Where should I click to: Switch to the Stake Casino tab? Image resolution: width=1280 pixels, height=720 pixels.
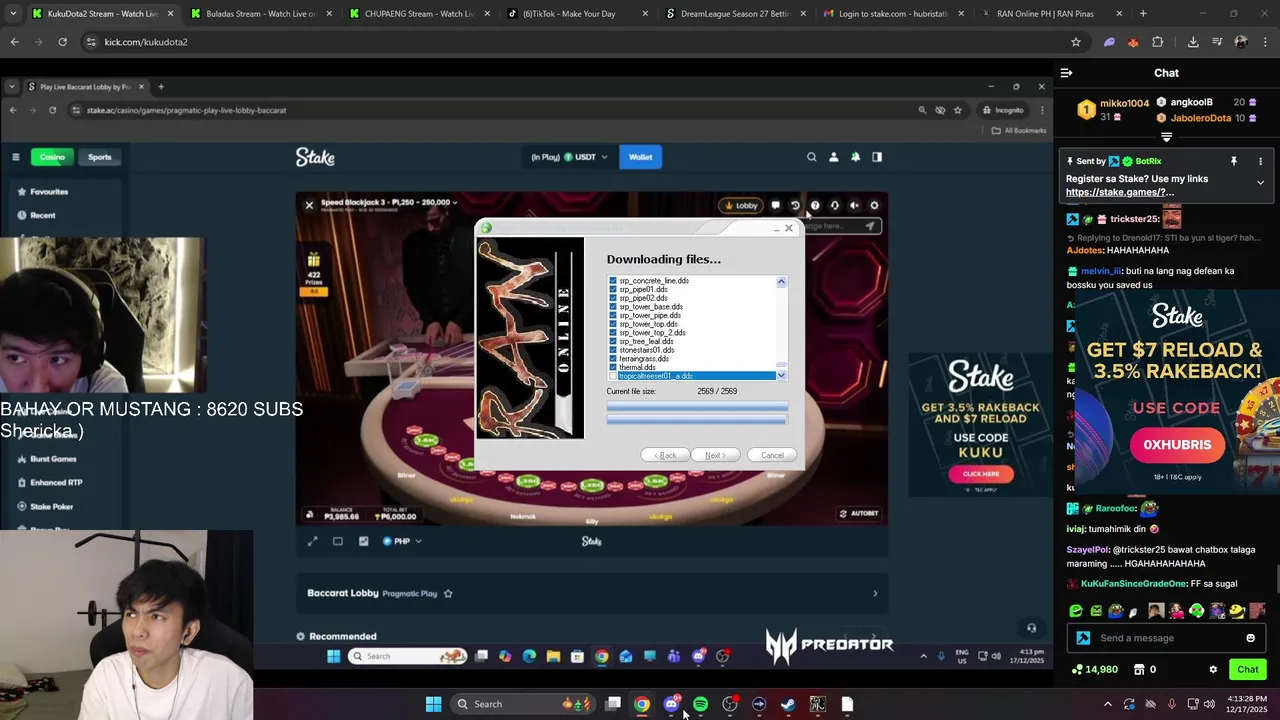click(52, 157)
